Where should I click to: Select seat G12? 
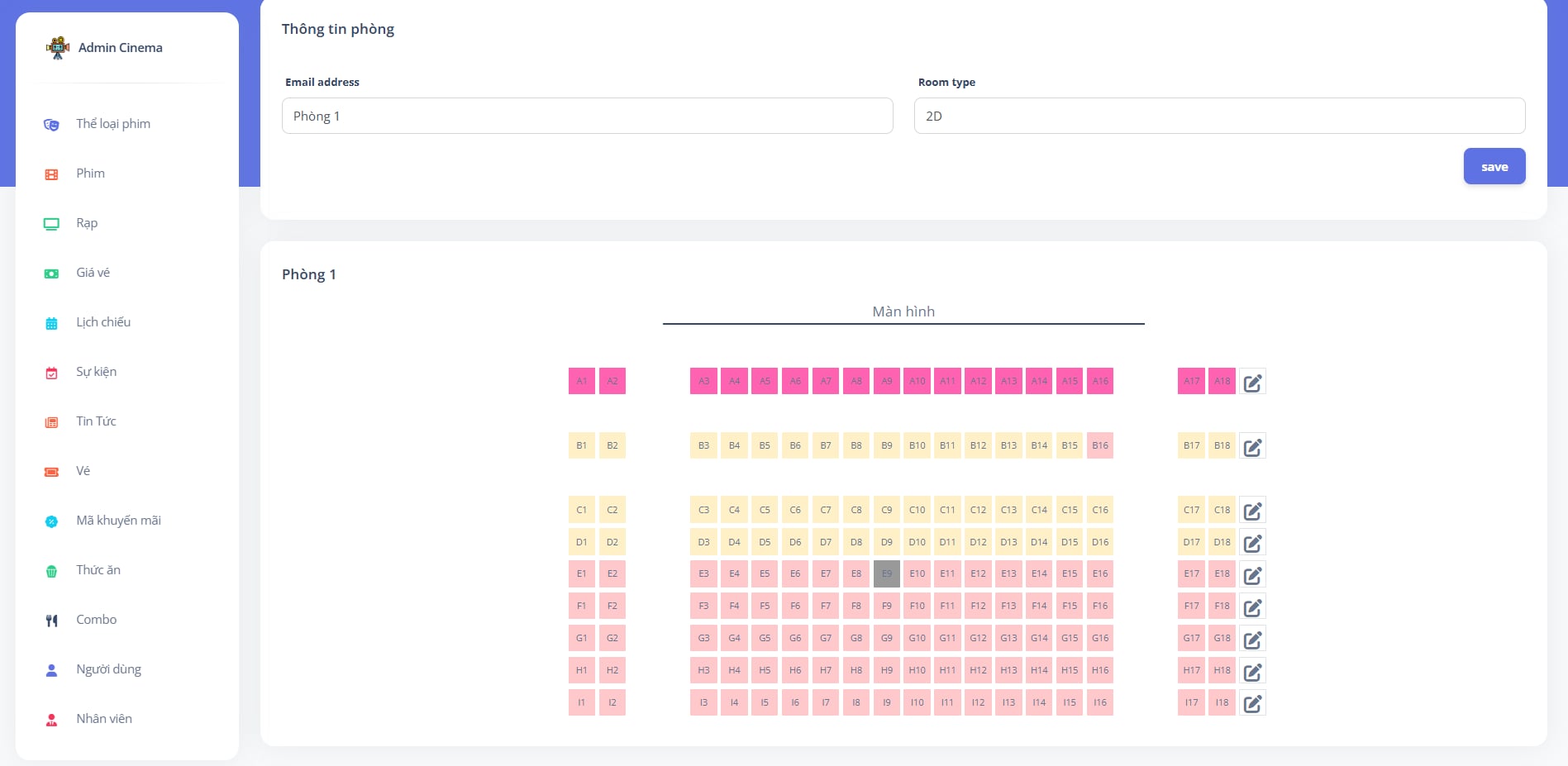pyautogui.click(x=979, y=638)
